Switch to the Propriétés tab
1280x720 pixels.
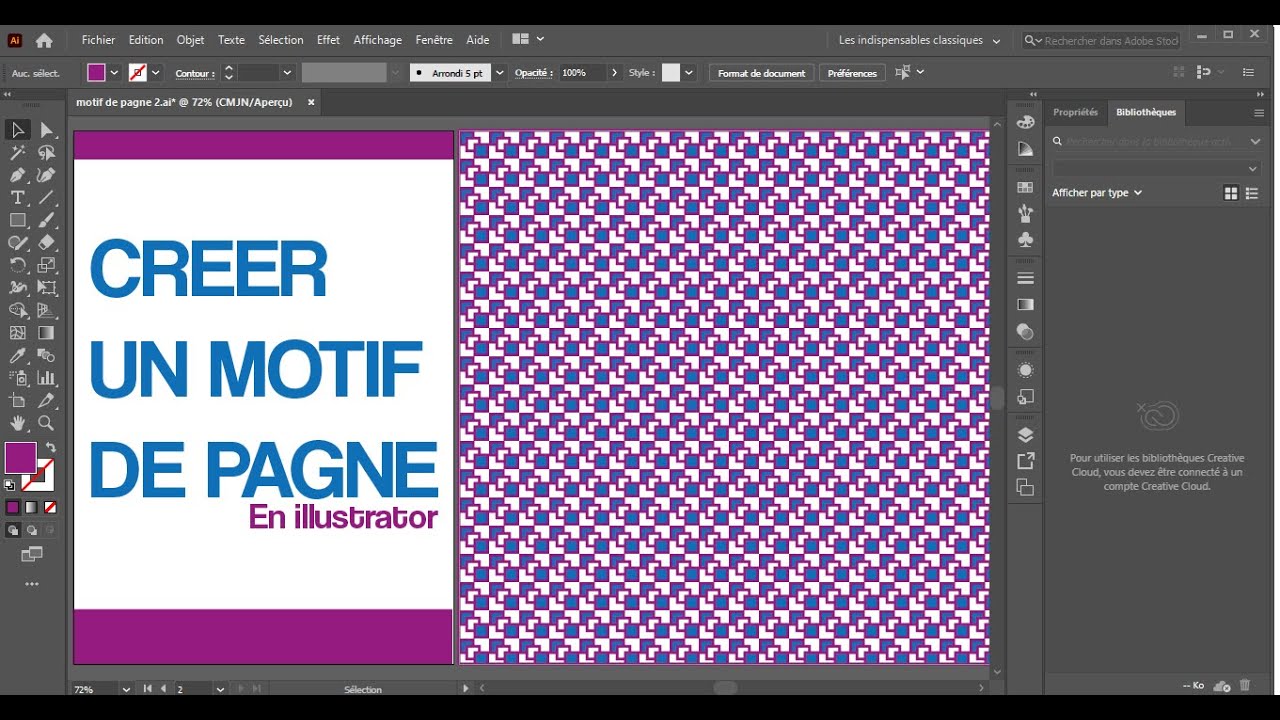click(1075, 112)
